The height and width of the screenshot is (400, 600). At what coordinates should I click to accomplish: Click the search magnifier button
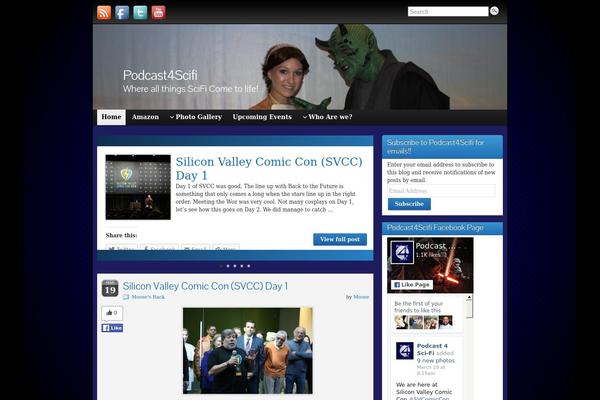tap(494, 11)
